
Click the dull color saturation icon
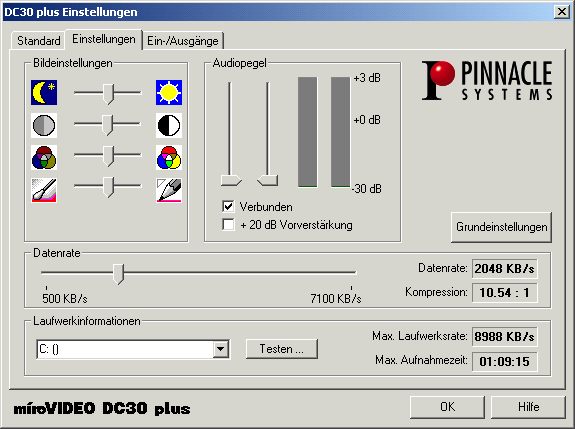tap(44, 157)
